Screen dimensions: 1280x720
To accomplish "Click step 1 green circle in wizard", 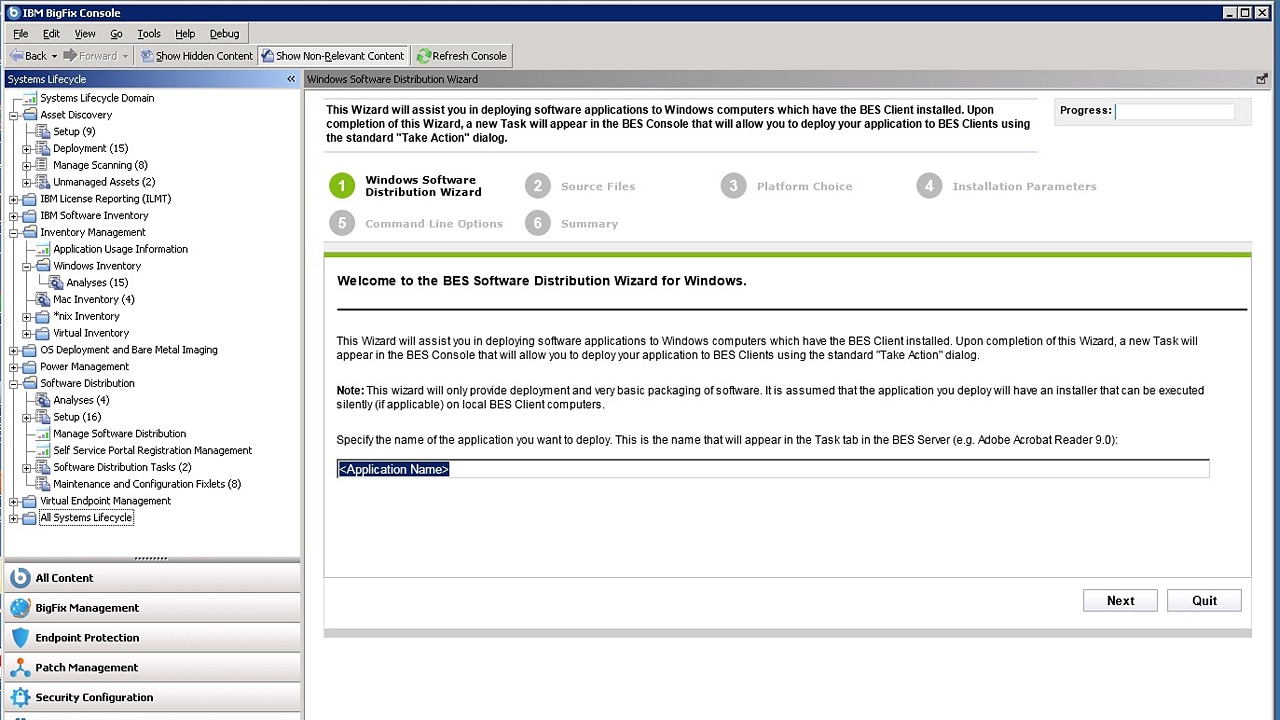I will pyautogui.click(x=342, y=186).
